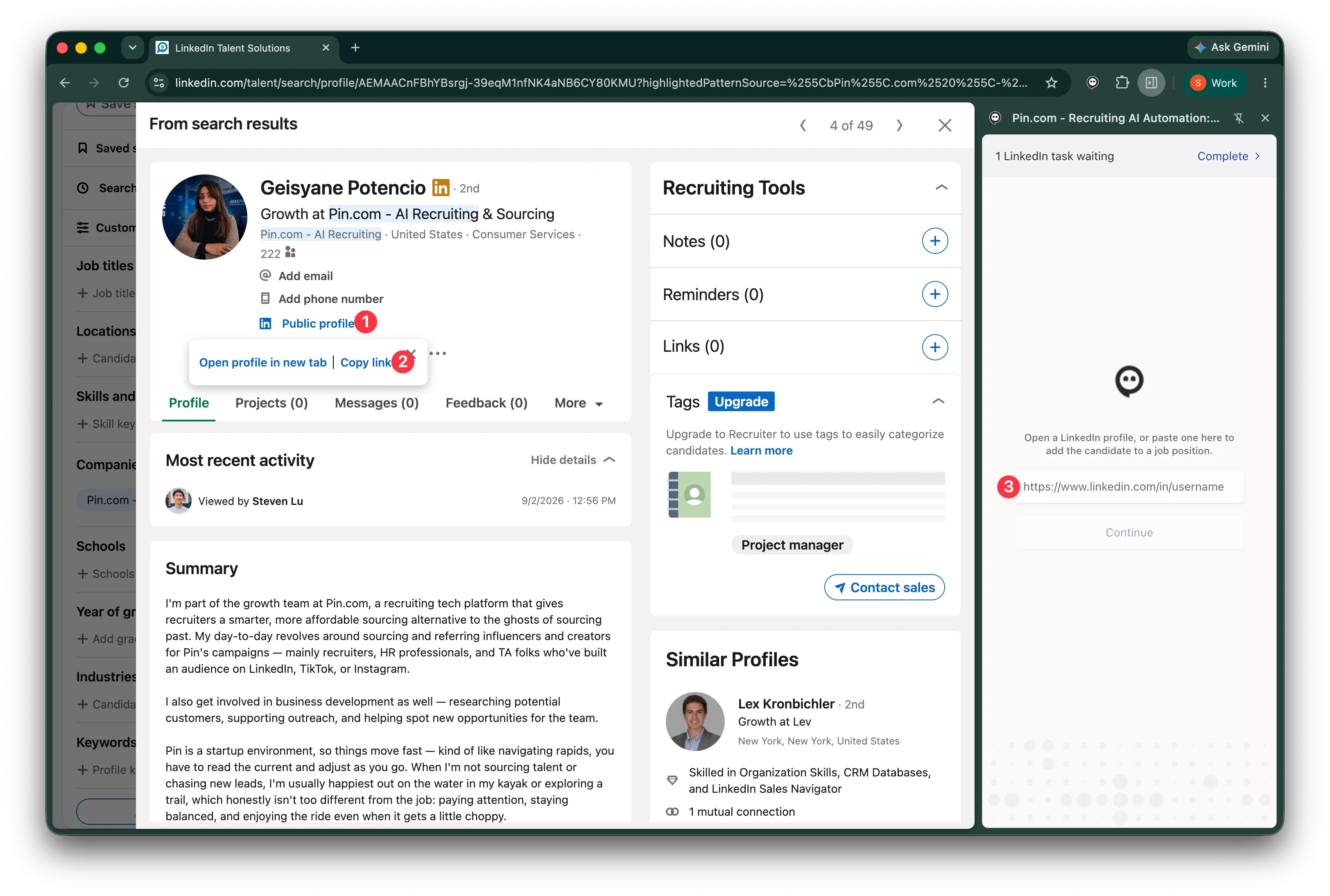Open the tab search dropdown
Image resolution: width=1330 pixels, height=896 pixels.
(x=133, y=48)
